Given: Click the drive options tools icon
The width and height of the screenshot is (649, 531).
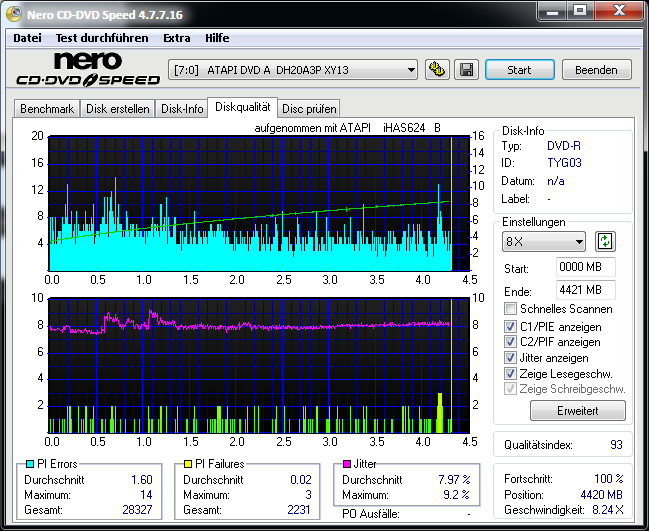Looking at the screenshot, I should [x=437, y=70].
